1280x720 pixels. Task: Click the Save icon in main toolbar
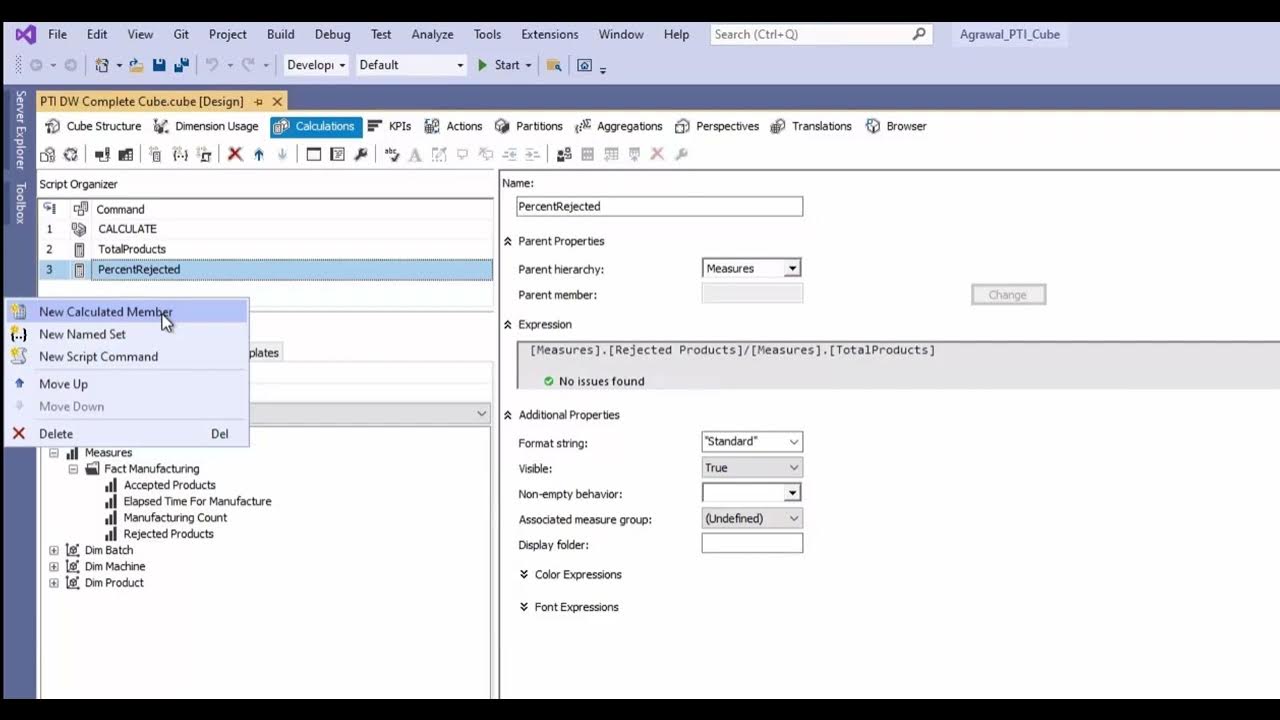click(159, 65)
